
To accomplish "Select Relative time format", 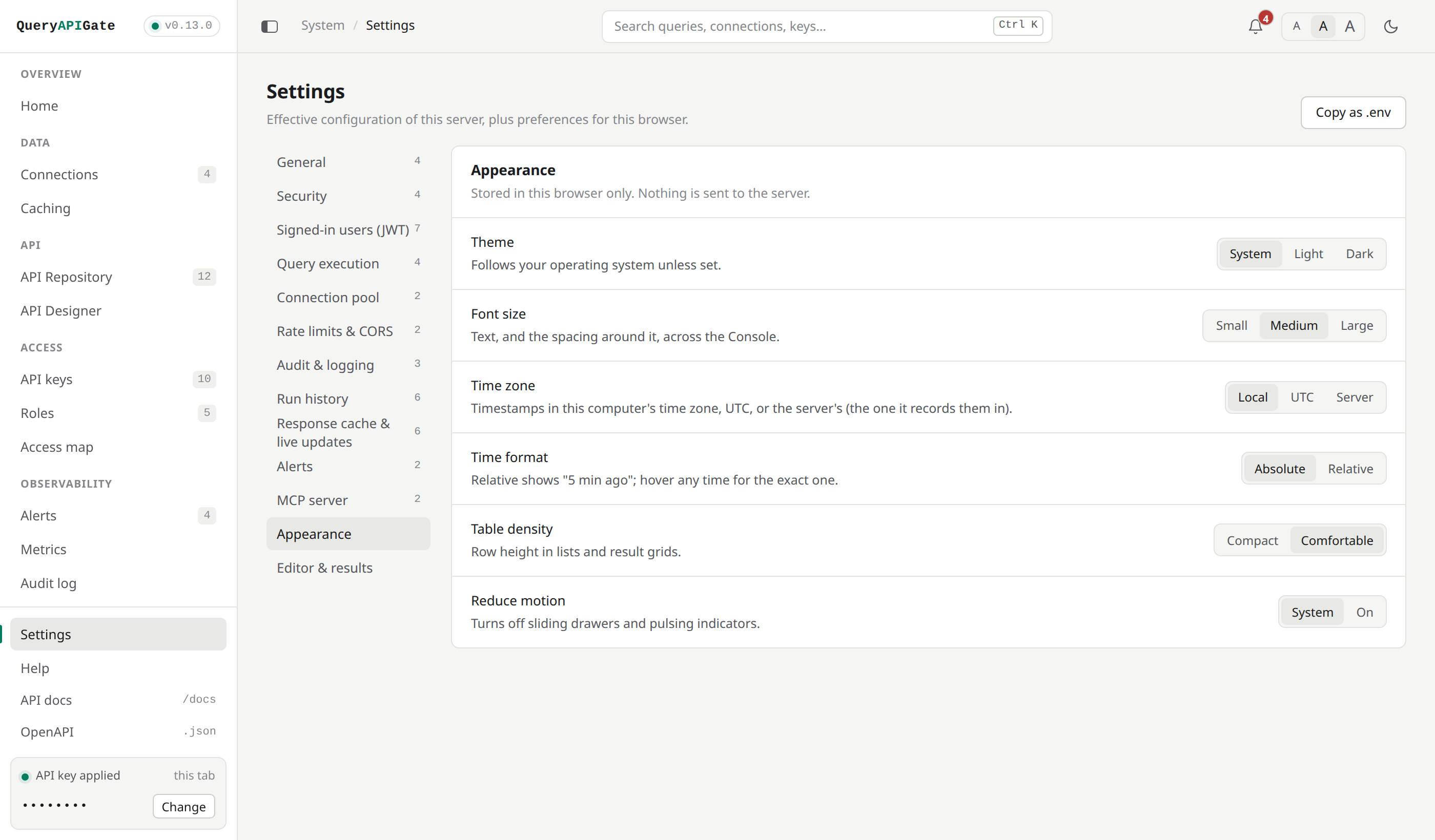I will [x=1350, y=469].
